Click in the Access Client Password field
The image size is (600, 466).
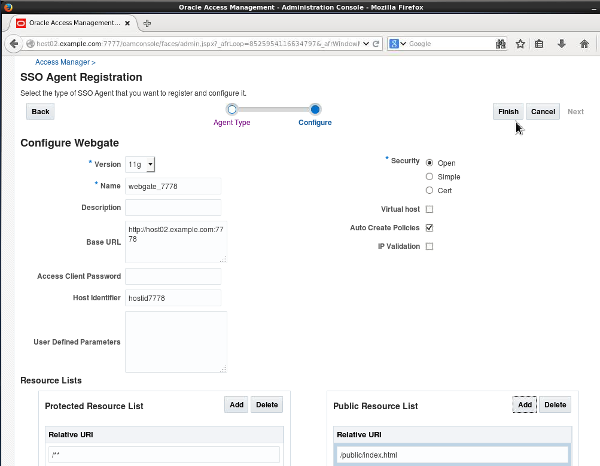pos(173,276)
